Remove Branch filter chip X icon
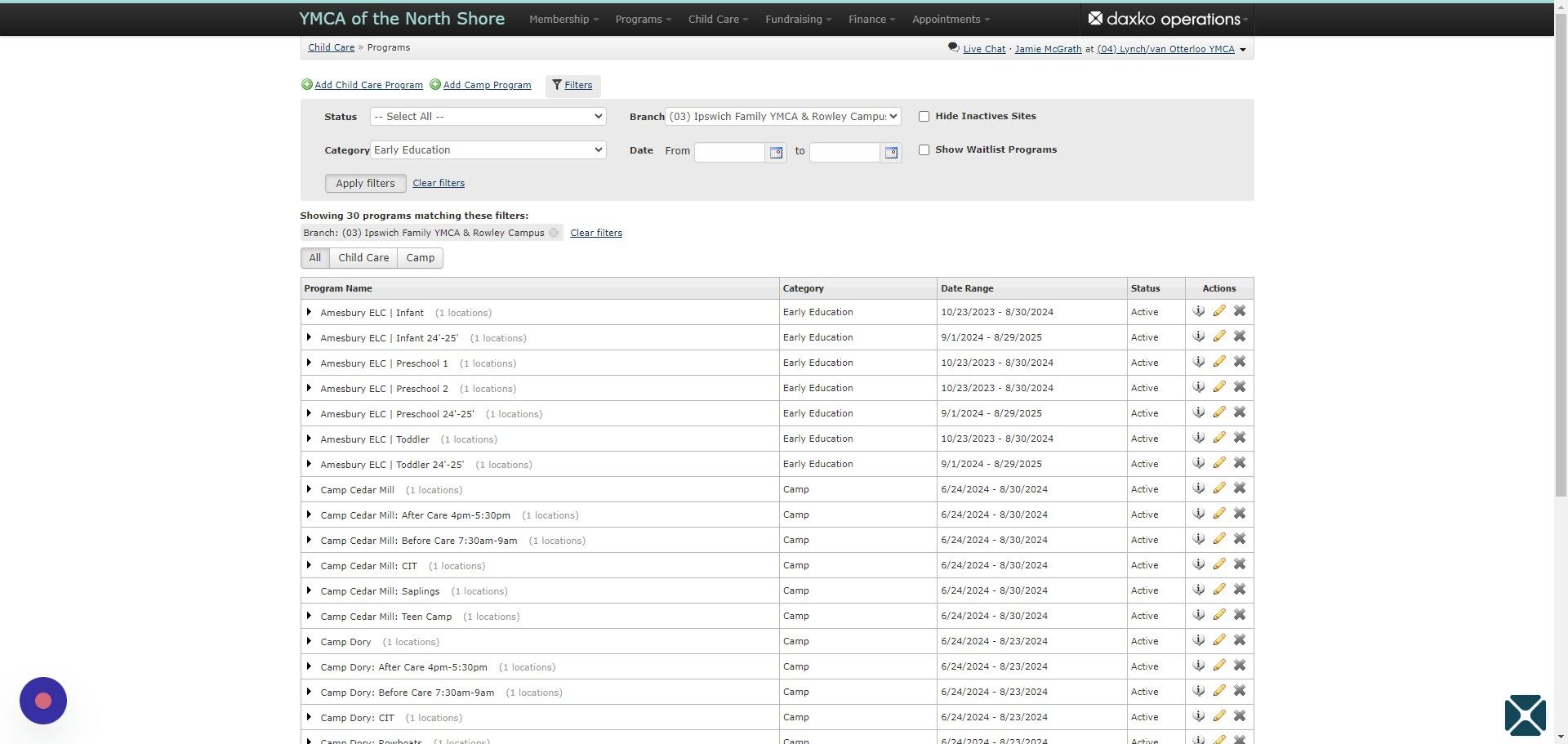Screen dimensions: 1568x744 click(554, 233)
